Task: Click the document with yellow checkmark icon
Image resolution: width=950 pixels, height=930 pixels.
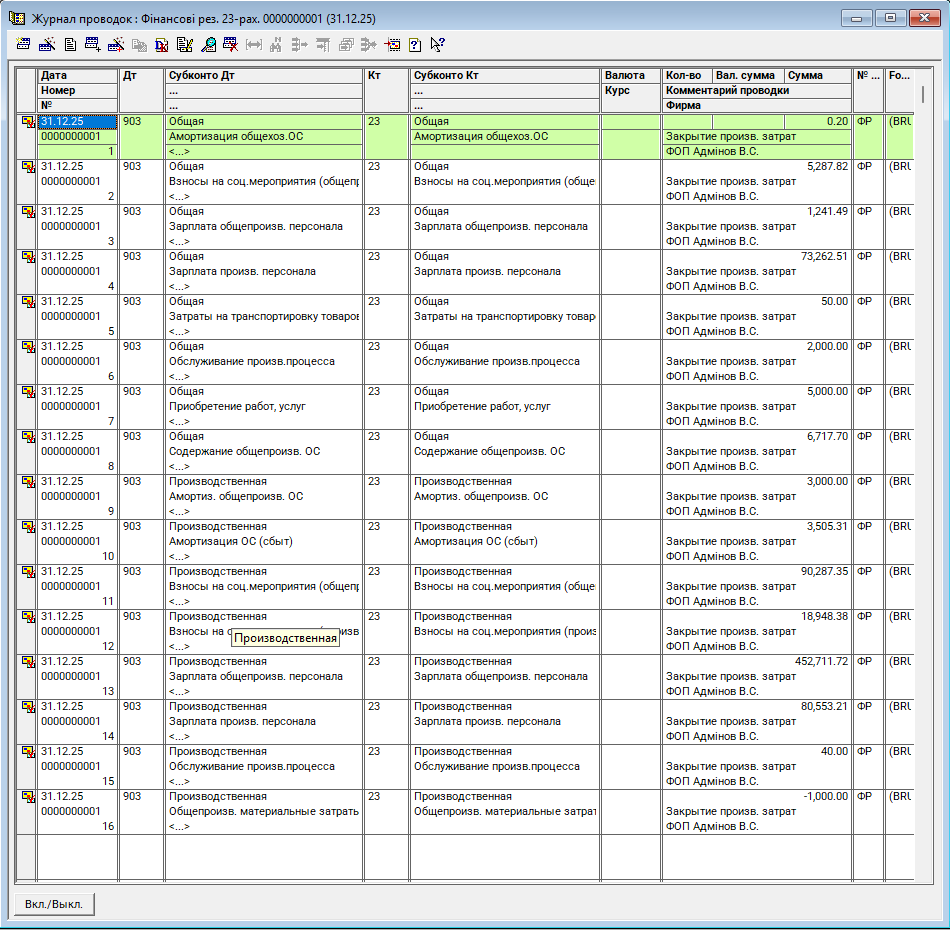Action: (x=184, y=44)
